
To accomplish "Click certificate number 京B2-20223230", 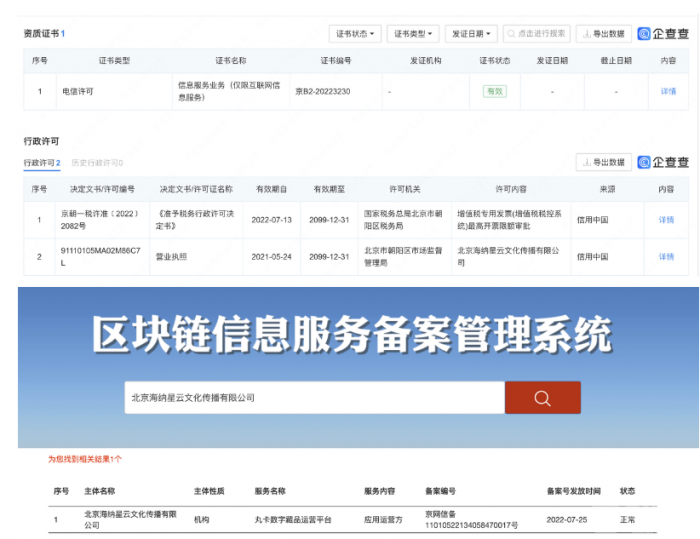I will coord(323,92).
